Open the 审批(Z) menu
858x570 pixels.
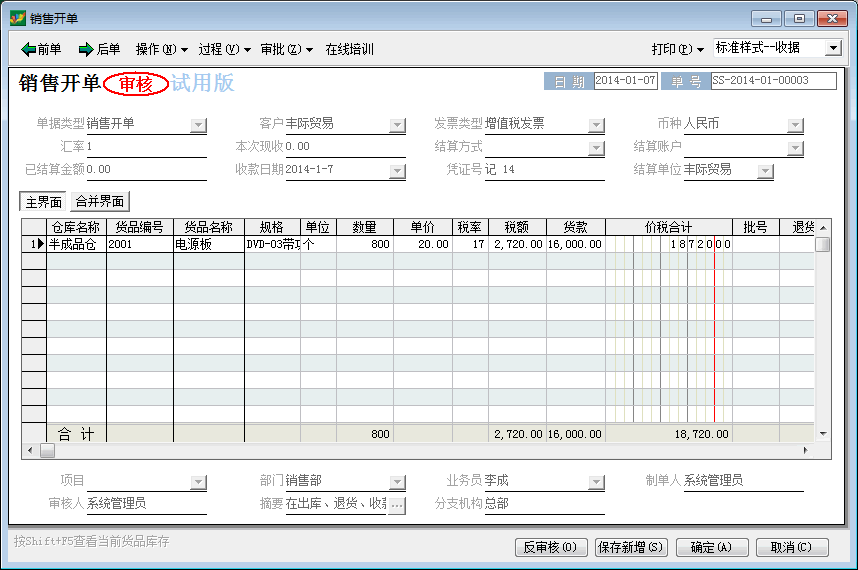(x=287, y=49)
